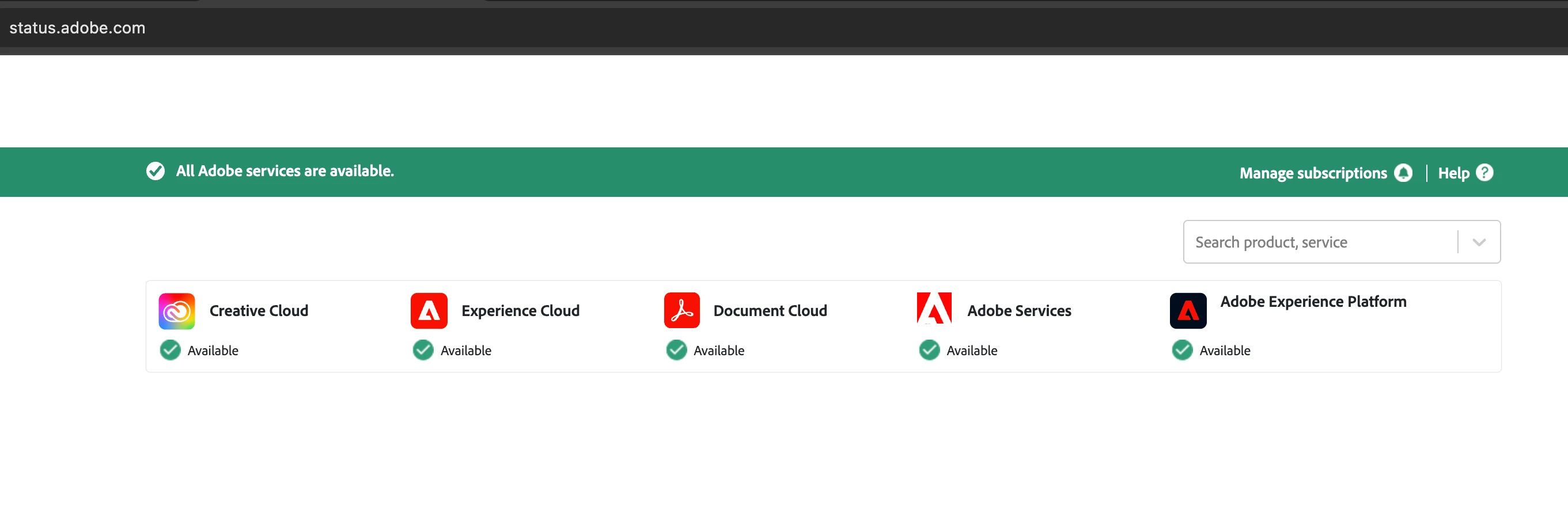The height and width of the screenshot is (525, 1568).
Task: Click 'Available' under Adobe Experience Platform
Action: click(1225, 351)
